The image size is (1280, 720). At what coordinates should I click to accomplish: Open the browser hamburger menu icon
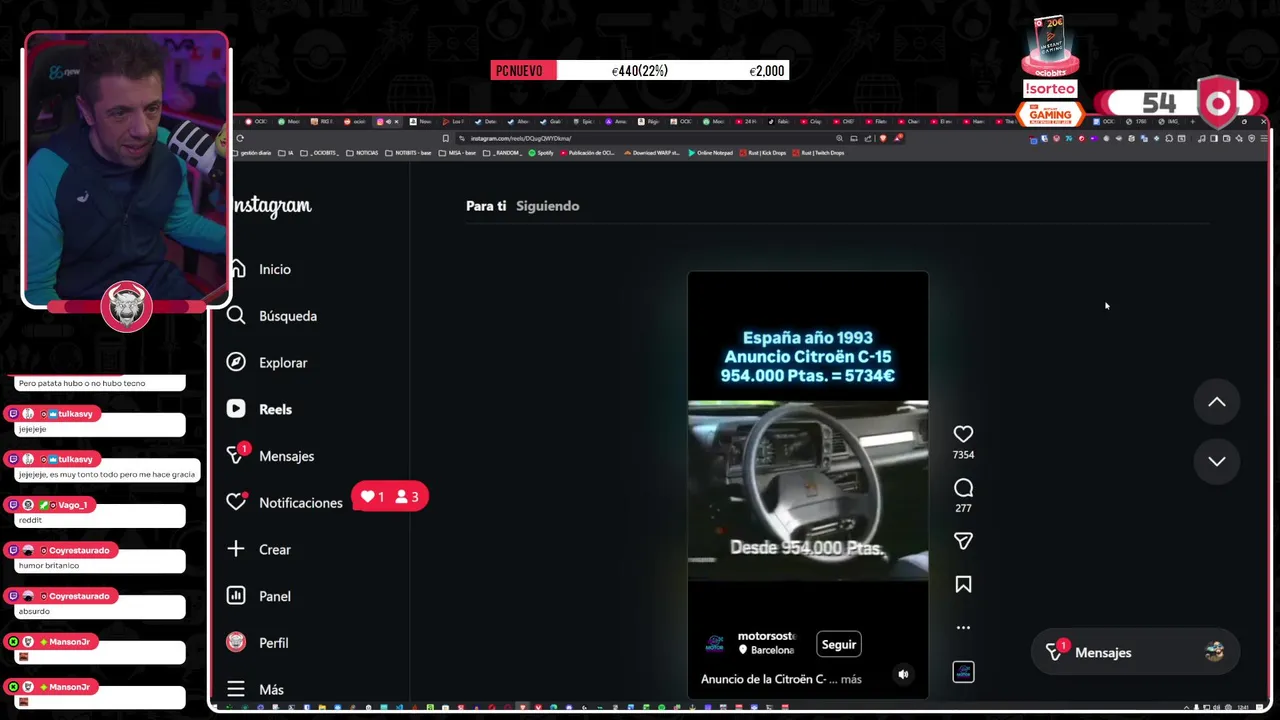pos(1264,138)
